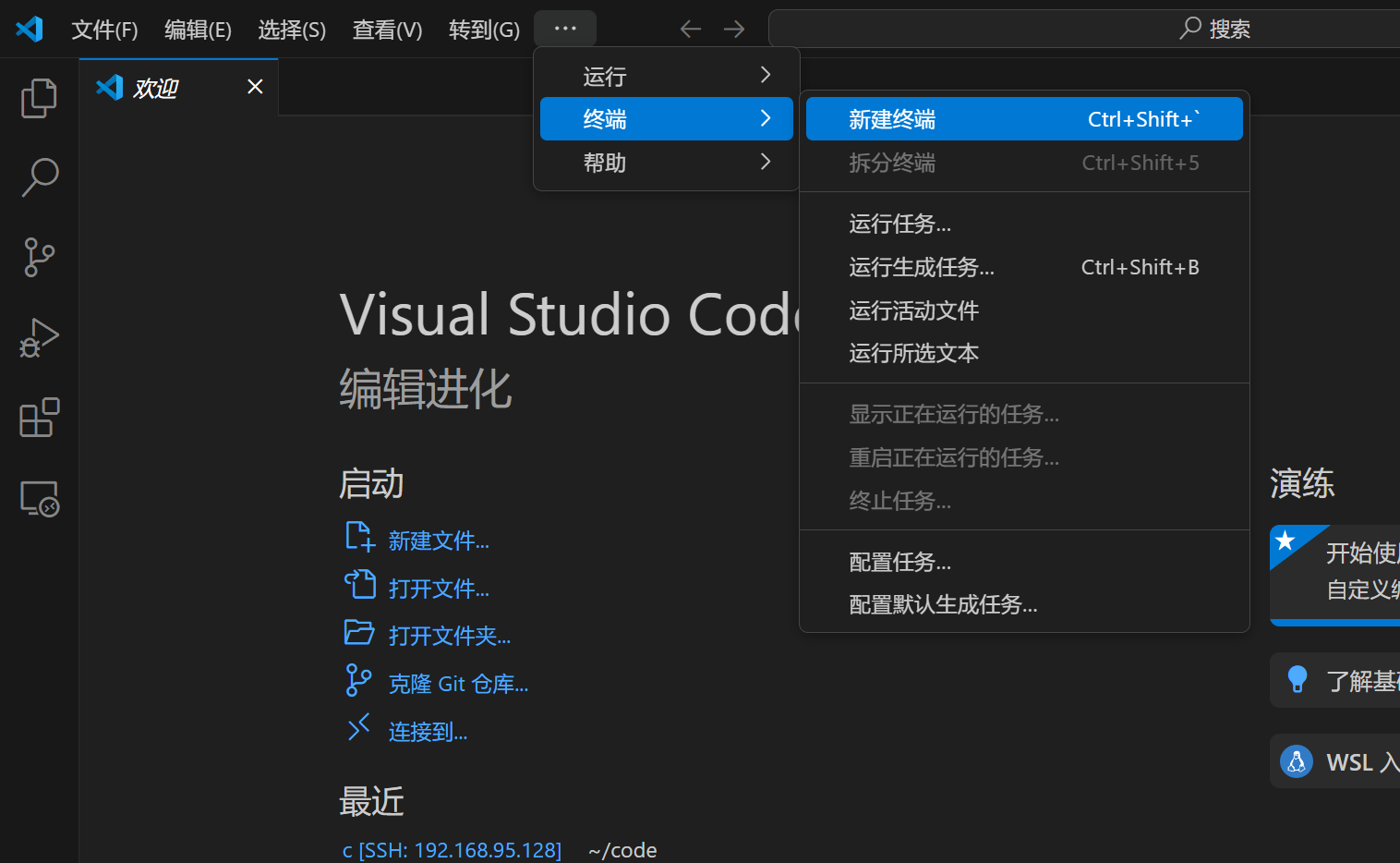Select the 欢迎 editor tab

(179, 87)
